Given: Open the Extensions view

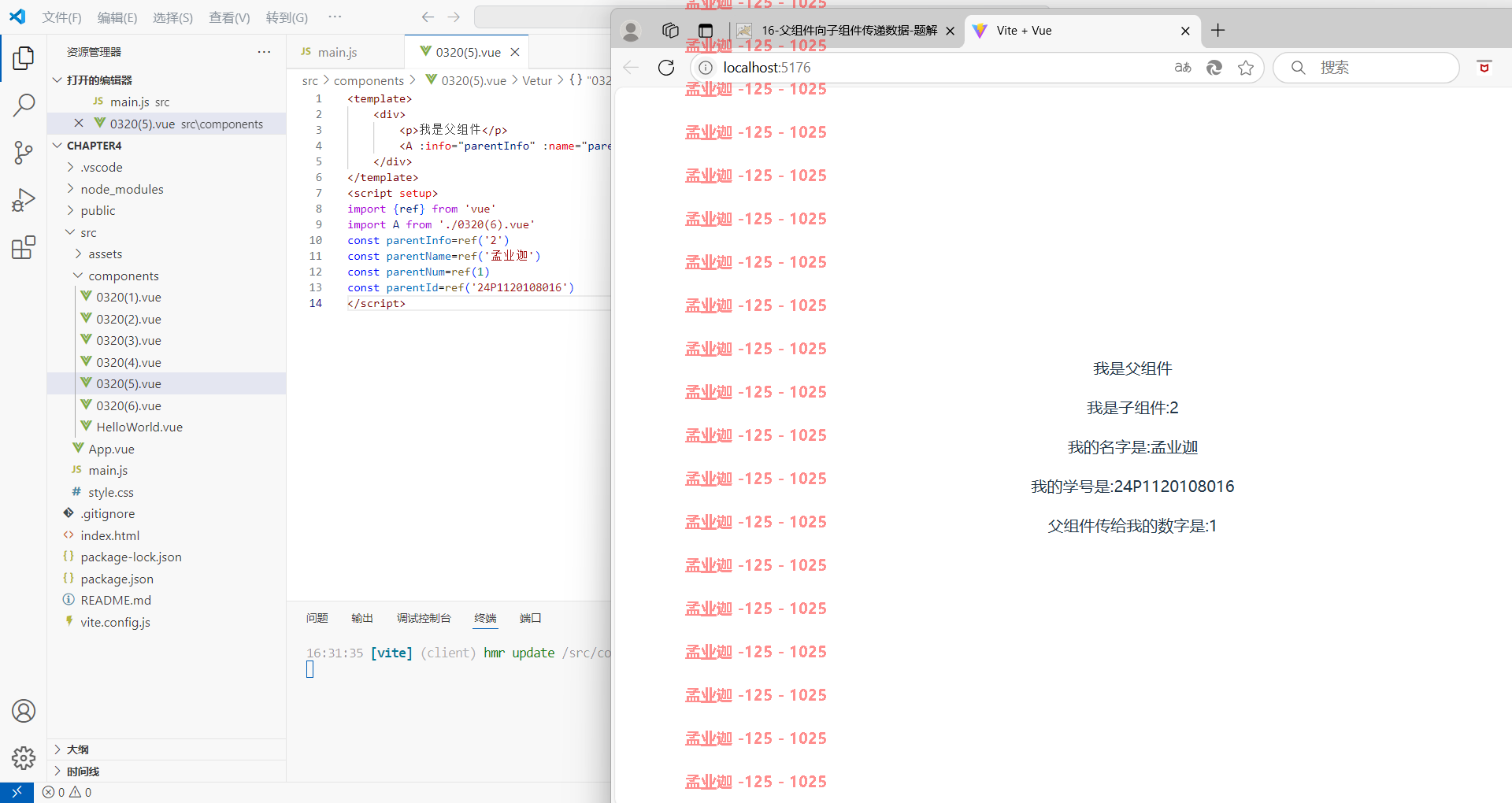Looking at the screenshot, I should 24,247.
